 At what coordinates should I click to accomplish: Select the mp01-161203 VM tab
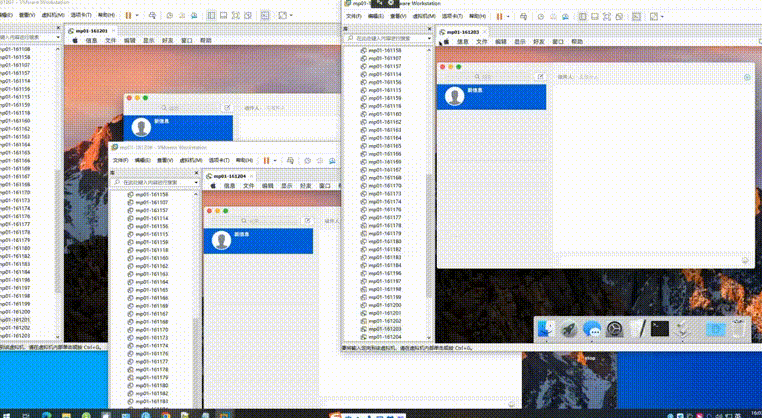462,32
